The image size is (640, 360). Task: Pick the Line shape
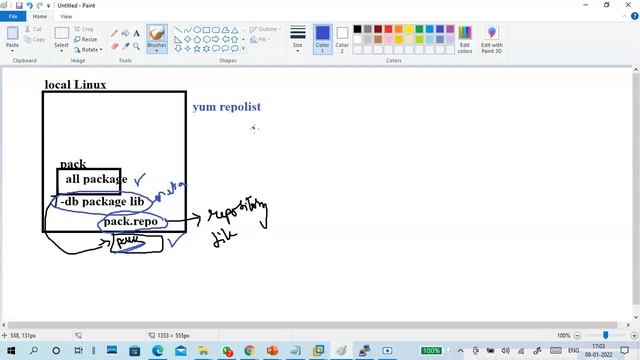pyautogui.click(x=178, y=30)
